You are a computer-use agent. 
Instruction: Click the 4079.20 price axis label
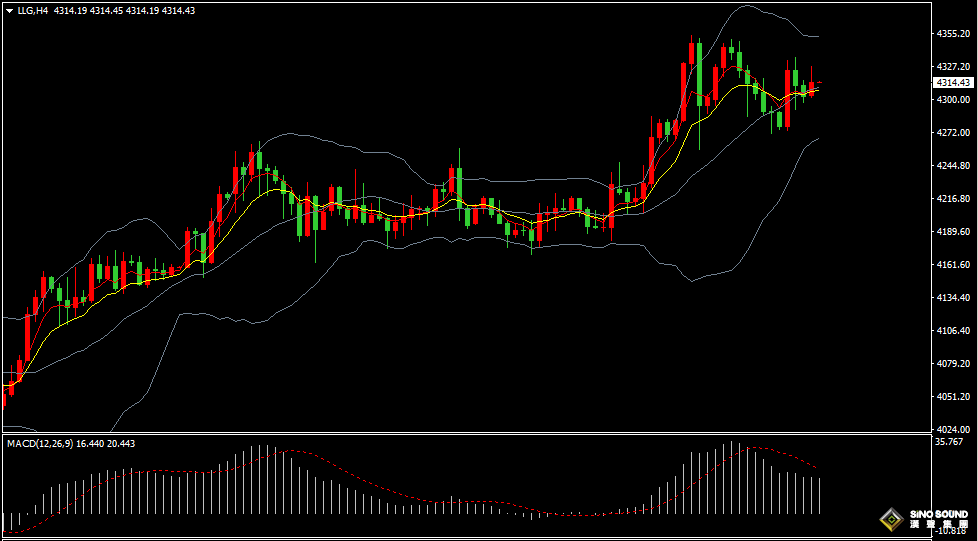952,364
